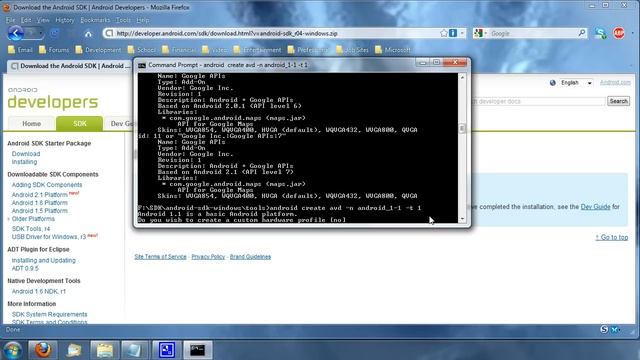Go back with Firefox back arrow
The image size is (640, 360).
coord(16,33)
